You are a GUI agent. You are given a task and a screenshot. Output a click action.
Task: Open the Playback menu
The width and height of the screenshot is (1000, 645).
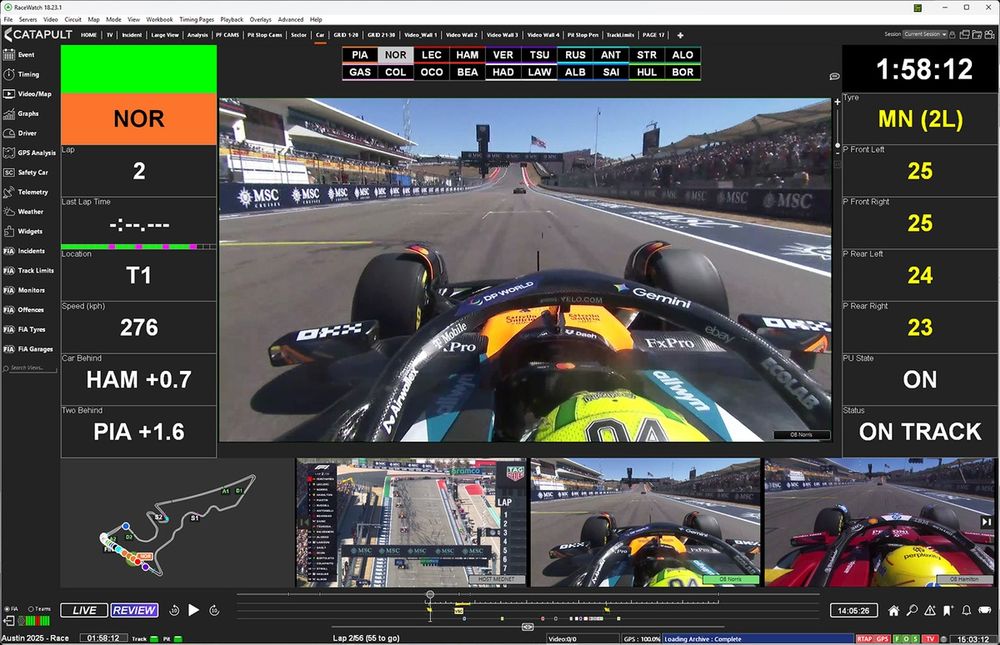point(232,19)
